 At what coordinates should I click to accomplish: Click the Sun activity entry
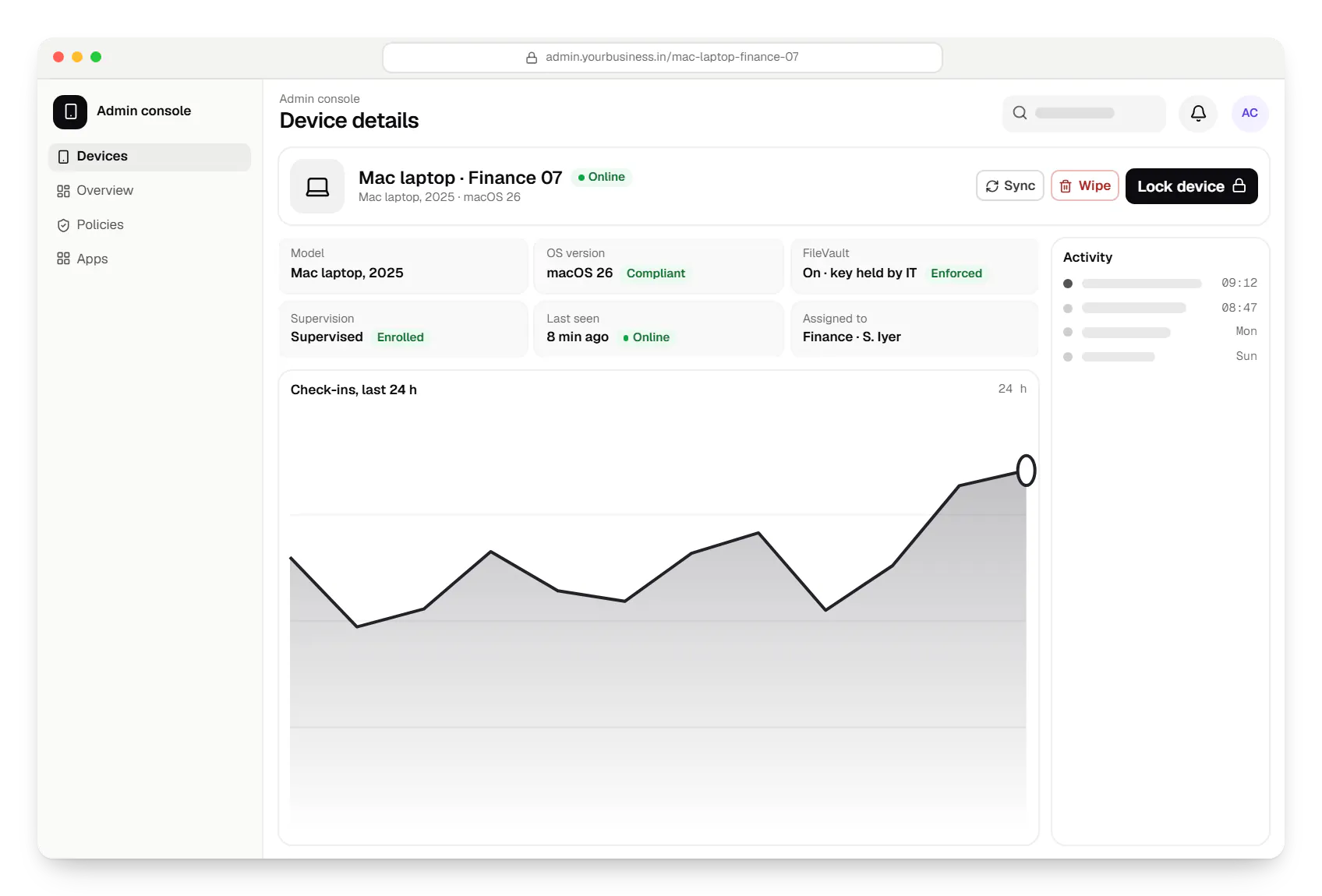tap(1160, 357)
